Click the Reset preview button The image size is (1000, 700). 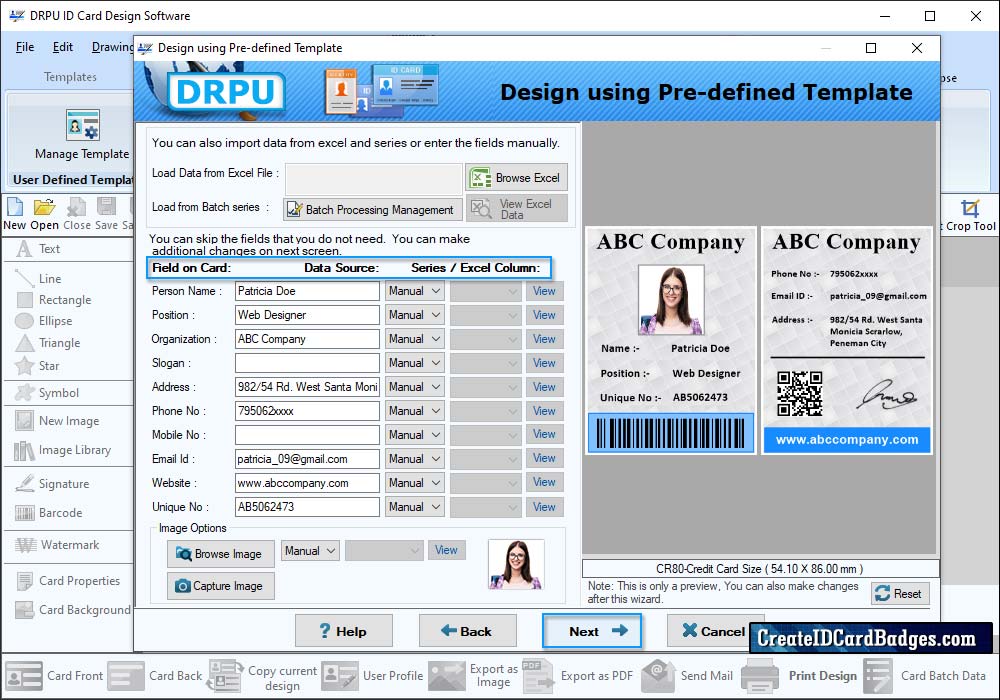pos(901,594)
